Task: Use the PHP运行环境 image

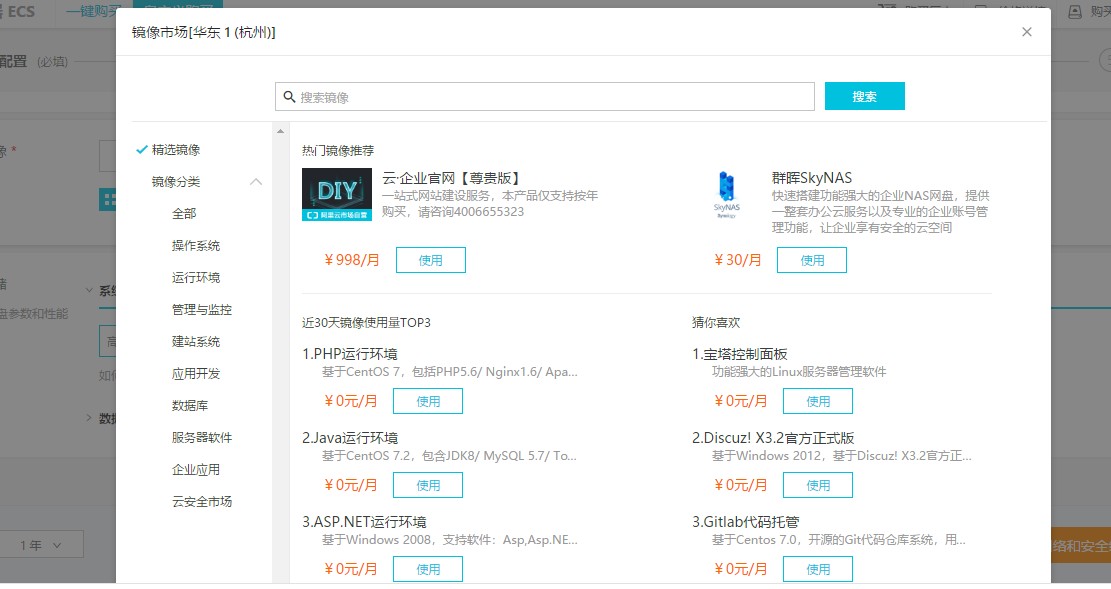Action: point(428,401)
